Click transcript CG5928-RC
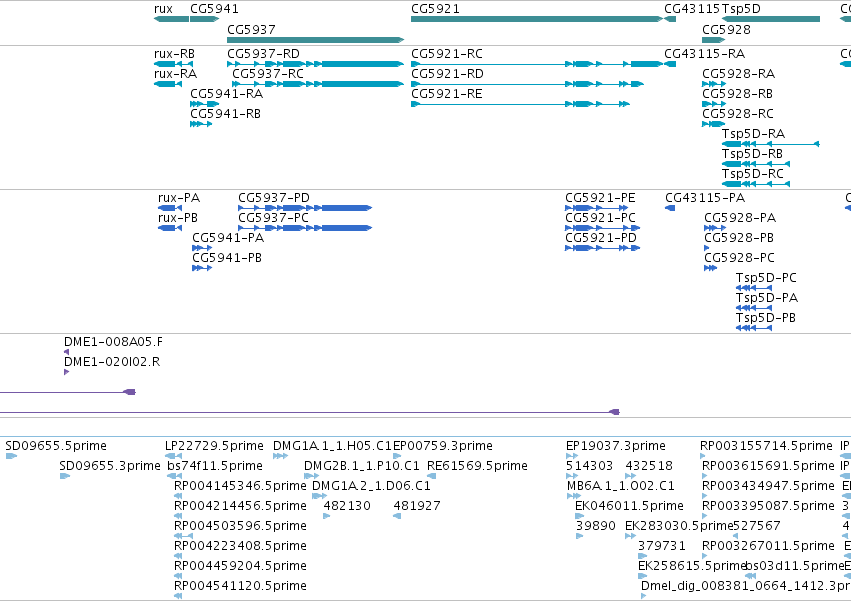 point(738,114)
